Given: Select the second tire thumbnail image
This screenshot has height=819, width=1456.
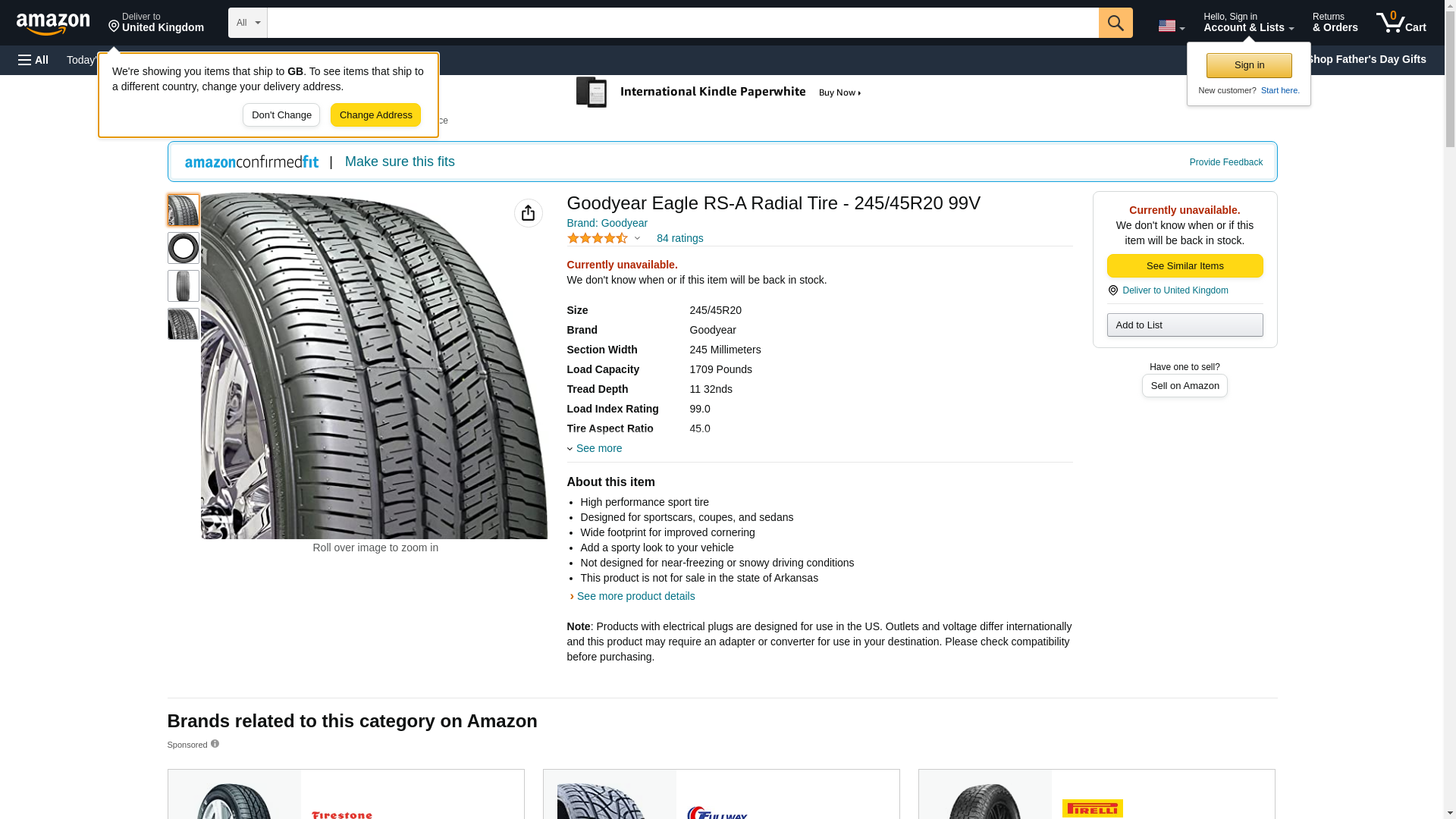Looking at the screenshot, I should 183,248.
